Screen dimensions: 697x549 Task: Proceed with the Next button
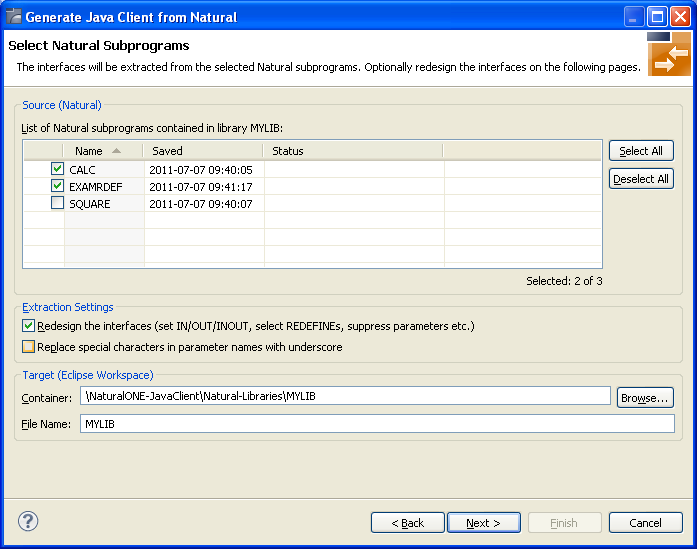tap(484, 523)
